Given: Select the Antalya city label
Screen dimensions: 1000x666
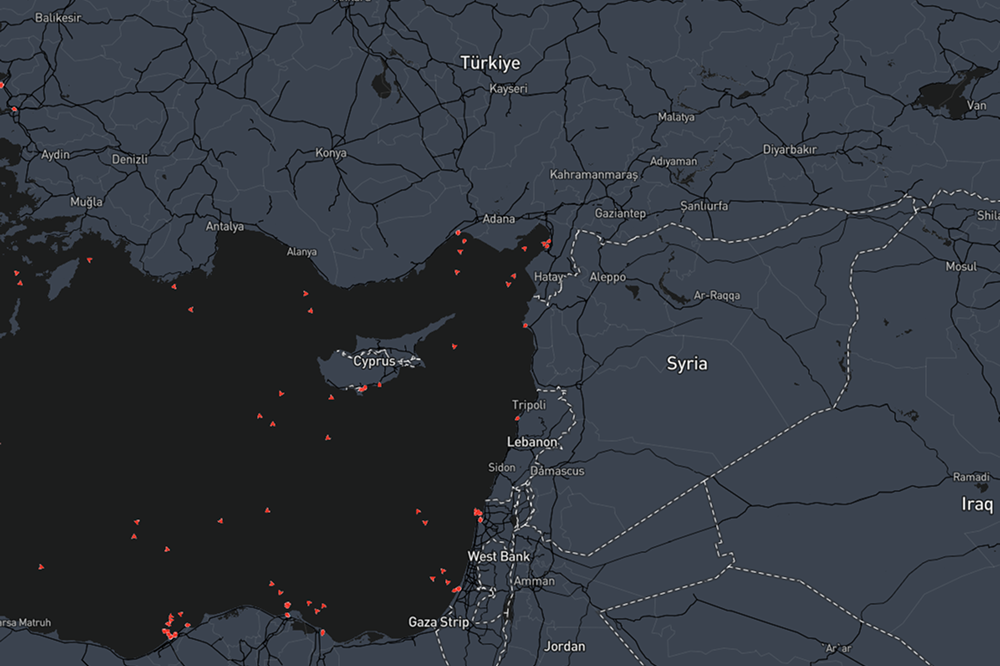Looking at the screenshot, I should [225, 226].
